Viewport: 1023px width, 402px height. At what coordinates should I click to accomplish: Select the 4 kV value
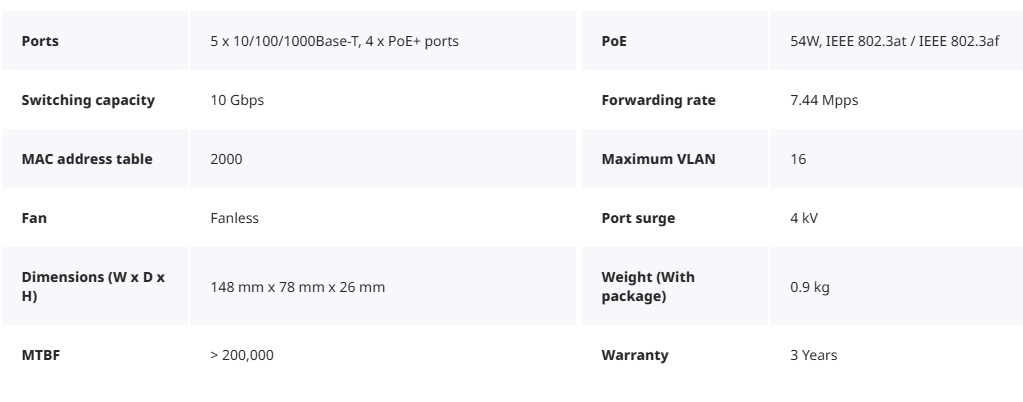pyautogui.click(x=804, y=218)
